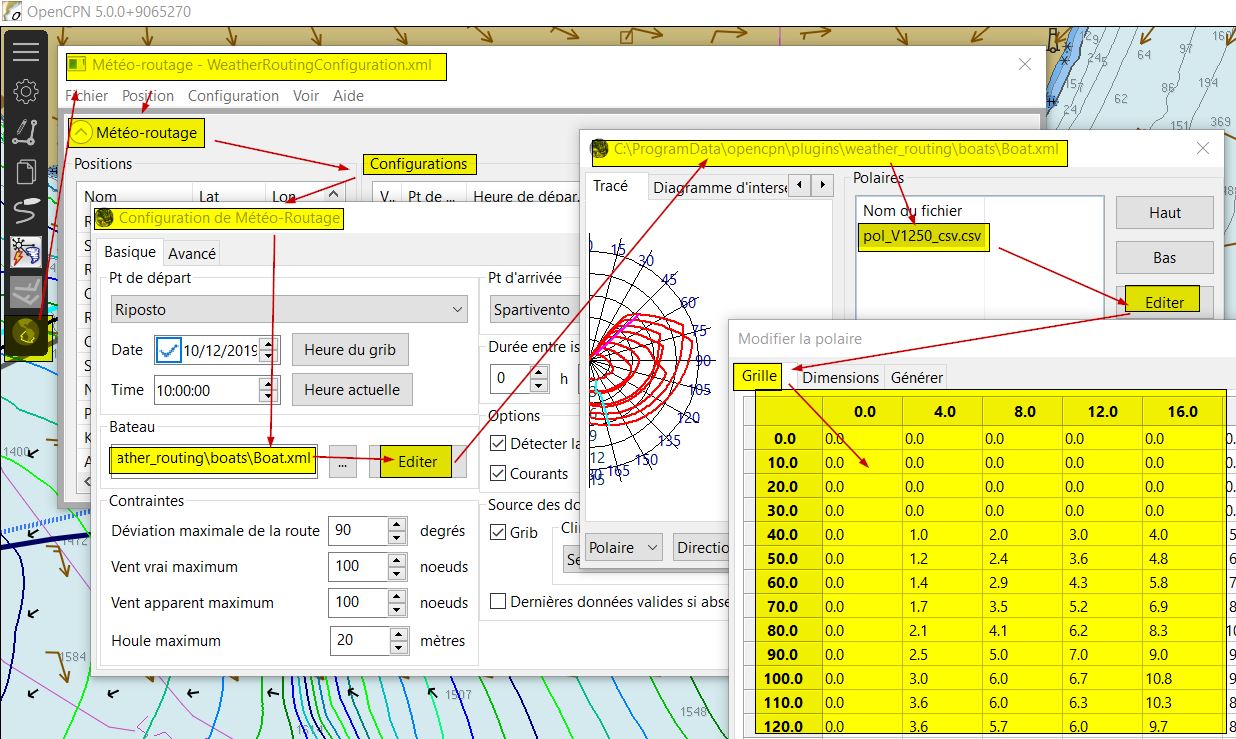Click the Time 10:00:00 field
The height and width of the screenshot is (739, 1236).
pyautogui.click(x=207, y=390)
